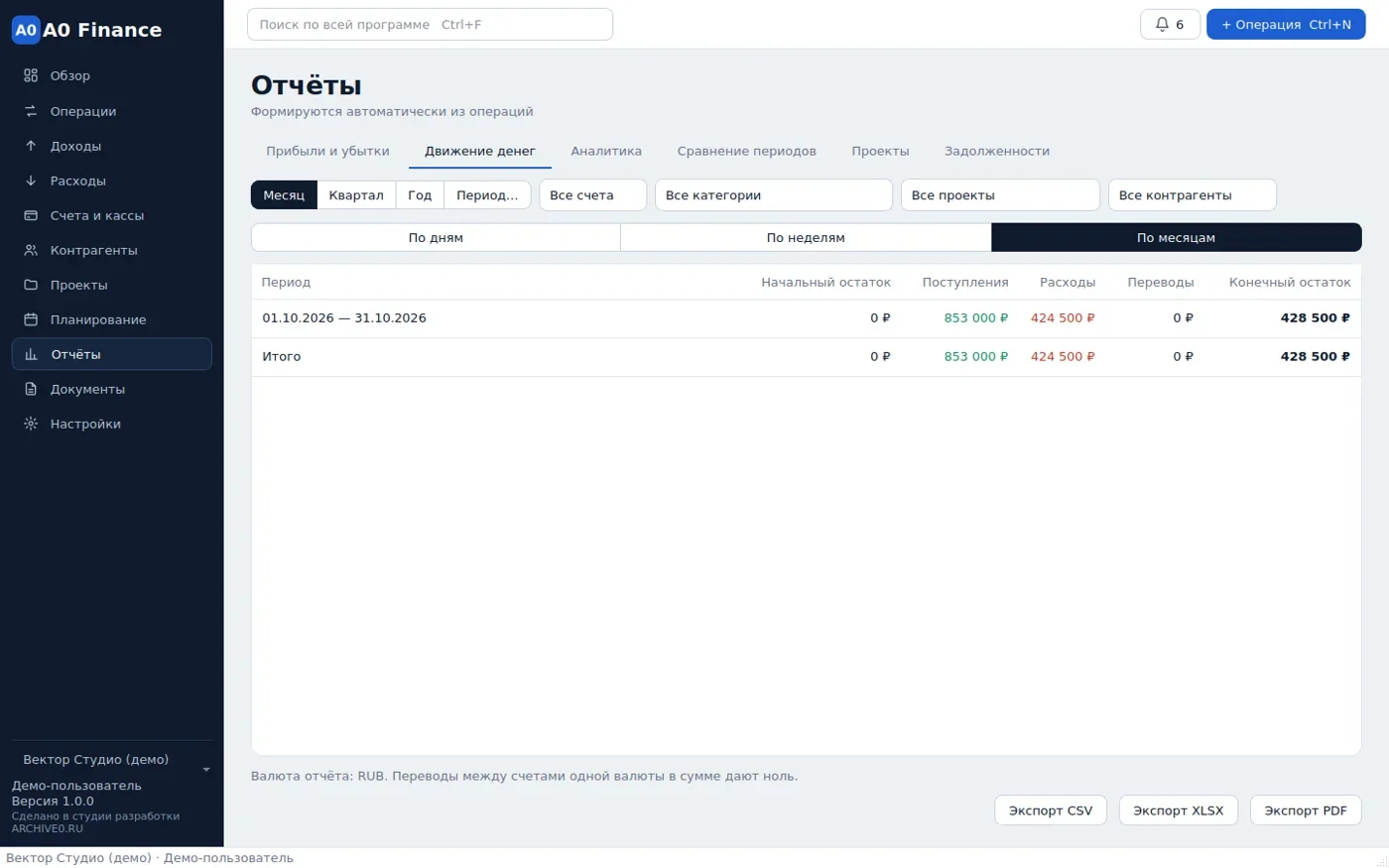Viewport: 1389px width, 868px height.
Task: Click the Проекты folder icon
Action: 31,285
